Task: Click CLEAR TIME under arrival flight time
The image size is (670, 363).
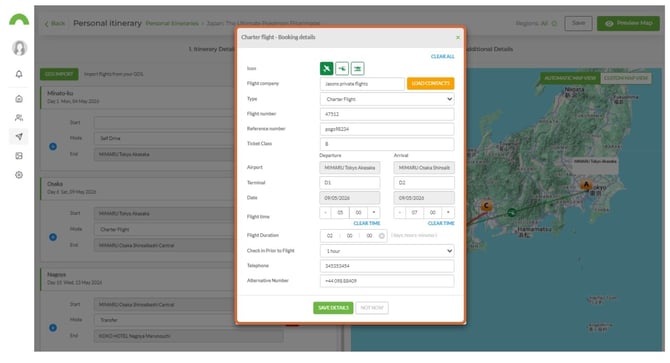Action: 441,223
